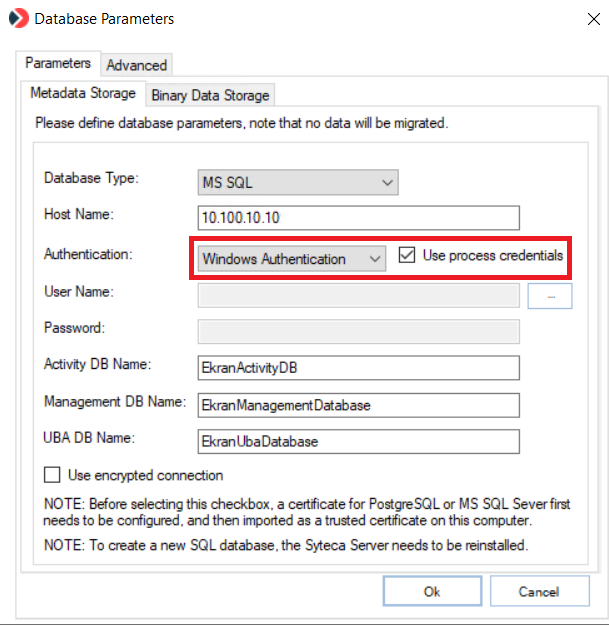Select the UBA DB Name field
Viewport: 609px width, 626px height.
(x=360, y=441)
